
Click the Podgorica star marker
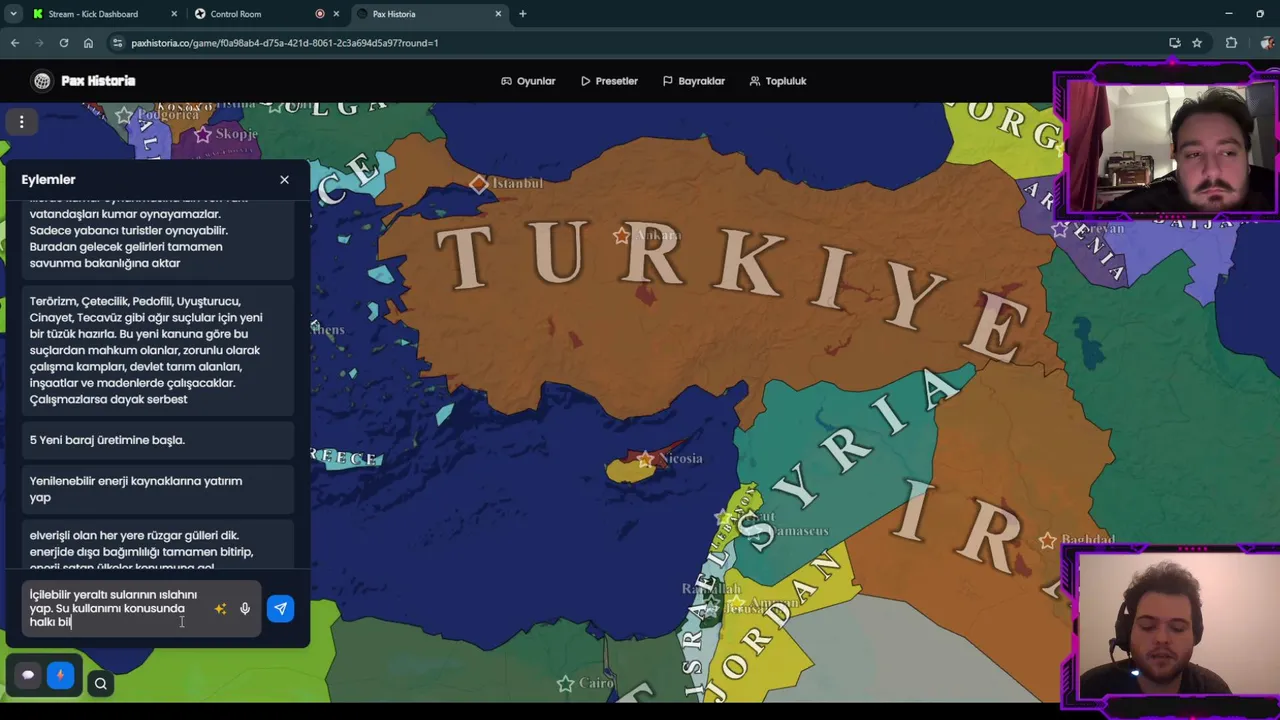pos(123,115)
